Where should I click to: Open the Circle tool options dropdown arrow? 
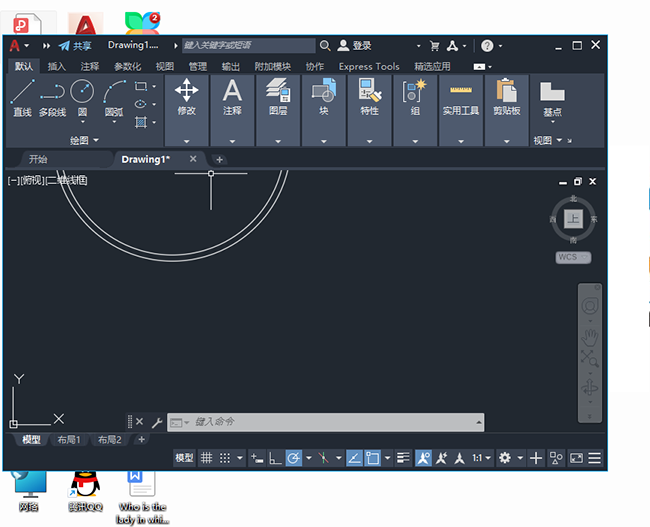click(x=82, y=122)
